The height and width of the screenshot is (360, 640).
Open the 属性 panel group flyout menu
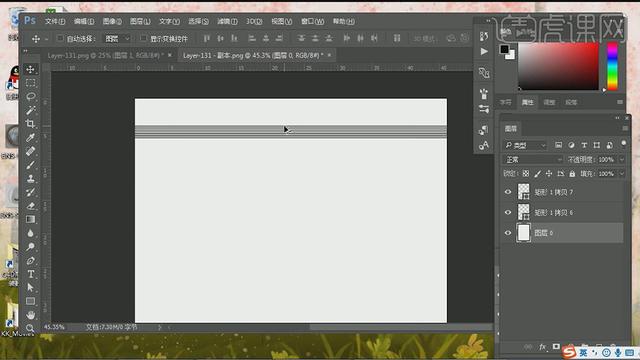point(620,102)
